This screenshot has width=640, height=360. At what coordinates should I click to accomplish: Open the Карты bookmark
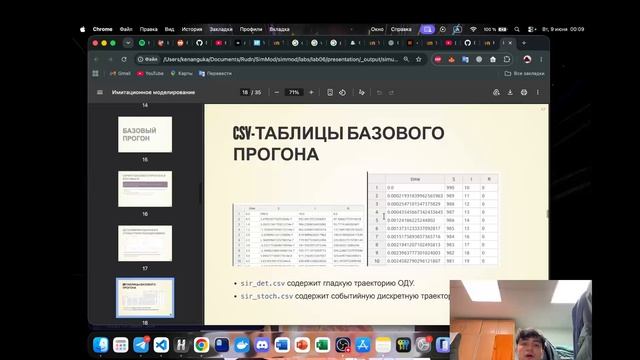[181, 73]
